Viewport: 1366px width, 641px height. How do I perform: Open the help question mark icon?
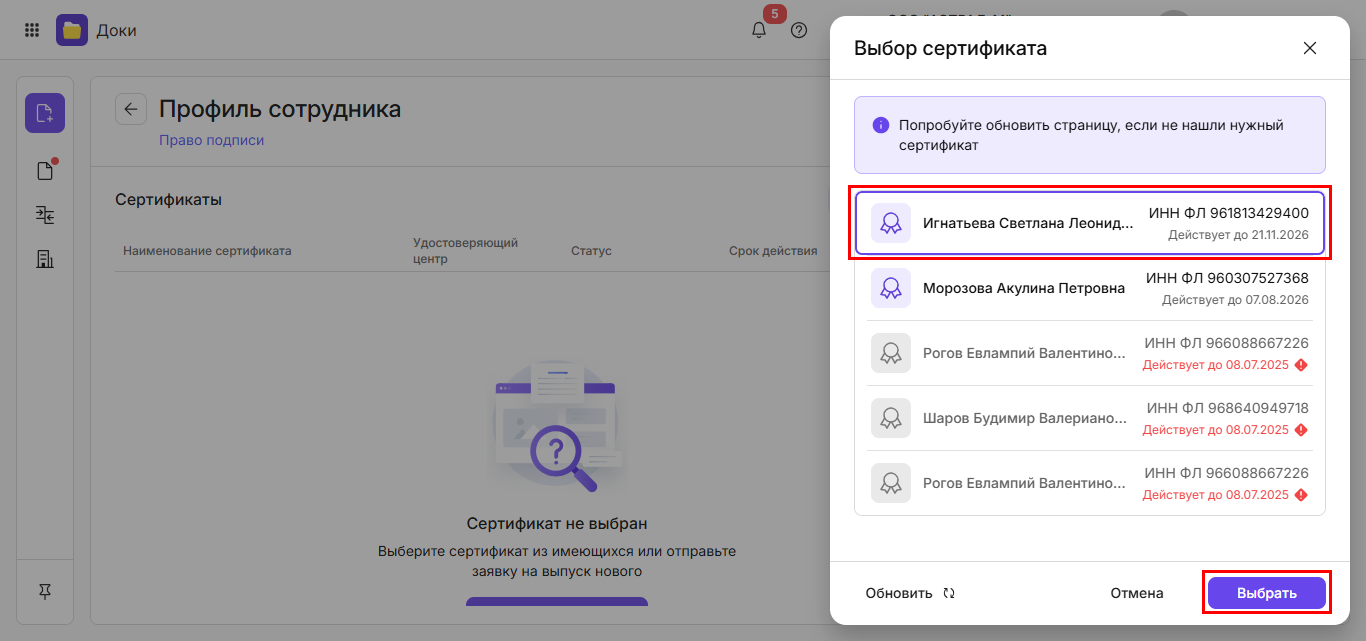click(x=799, y=30)
